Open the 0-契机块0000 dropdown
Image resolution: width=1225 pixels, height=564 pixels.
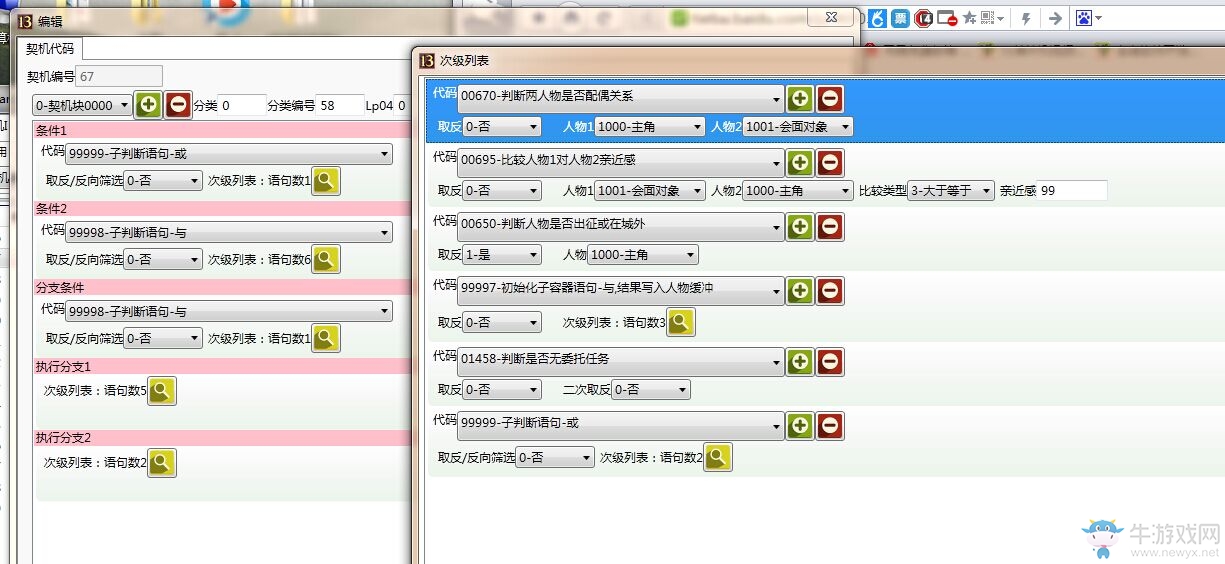coord(82,105)
